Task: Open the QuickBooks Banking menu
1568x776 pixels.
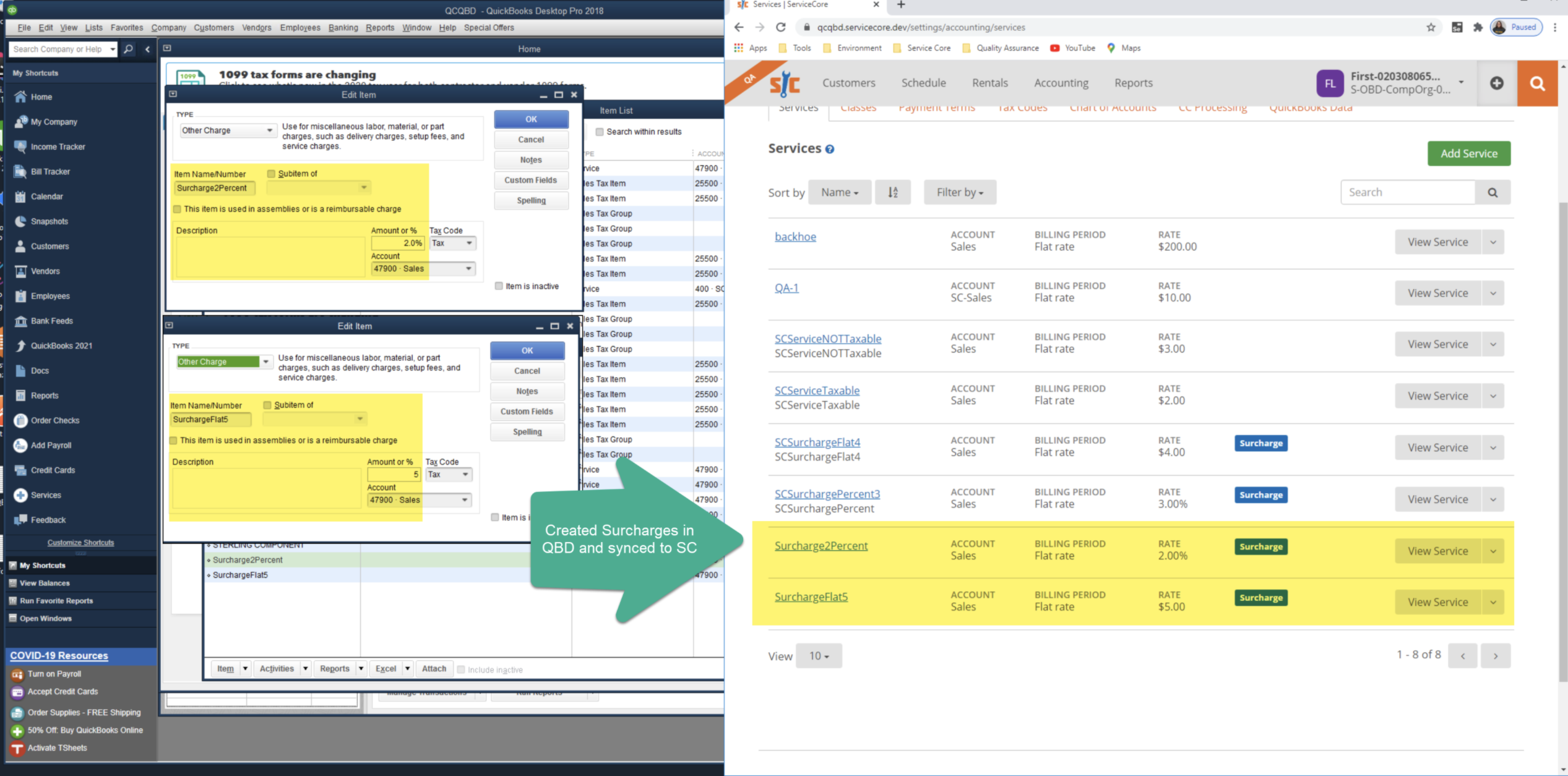Action: click(343, 27)
